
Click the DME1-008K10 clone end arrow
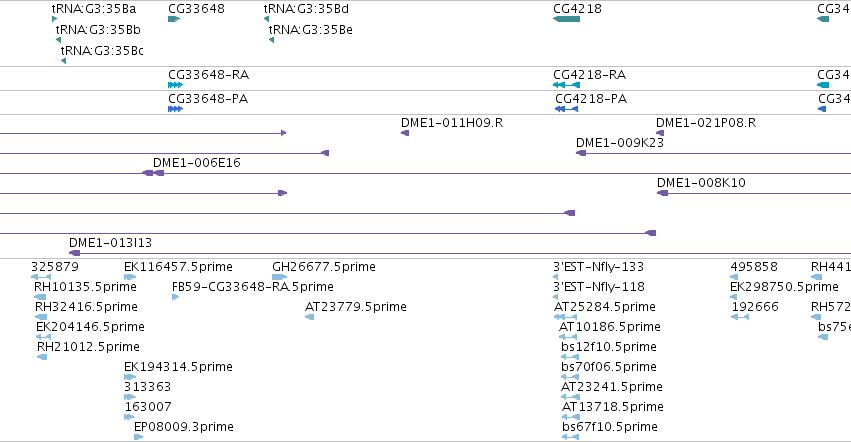coord(662,193)
